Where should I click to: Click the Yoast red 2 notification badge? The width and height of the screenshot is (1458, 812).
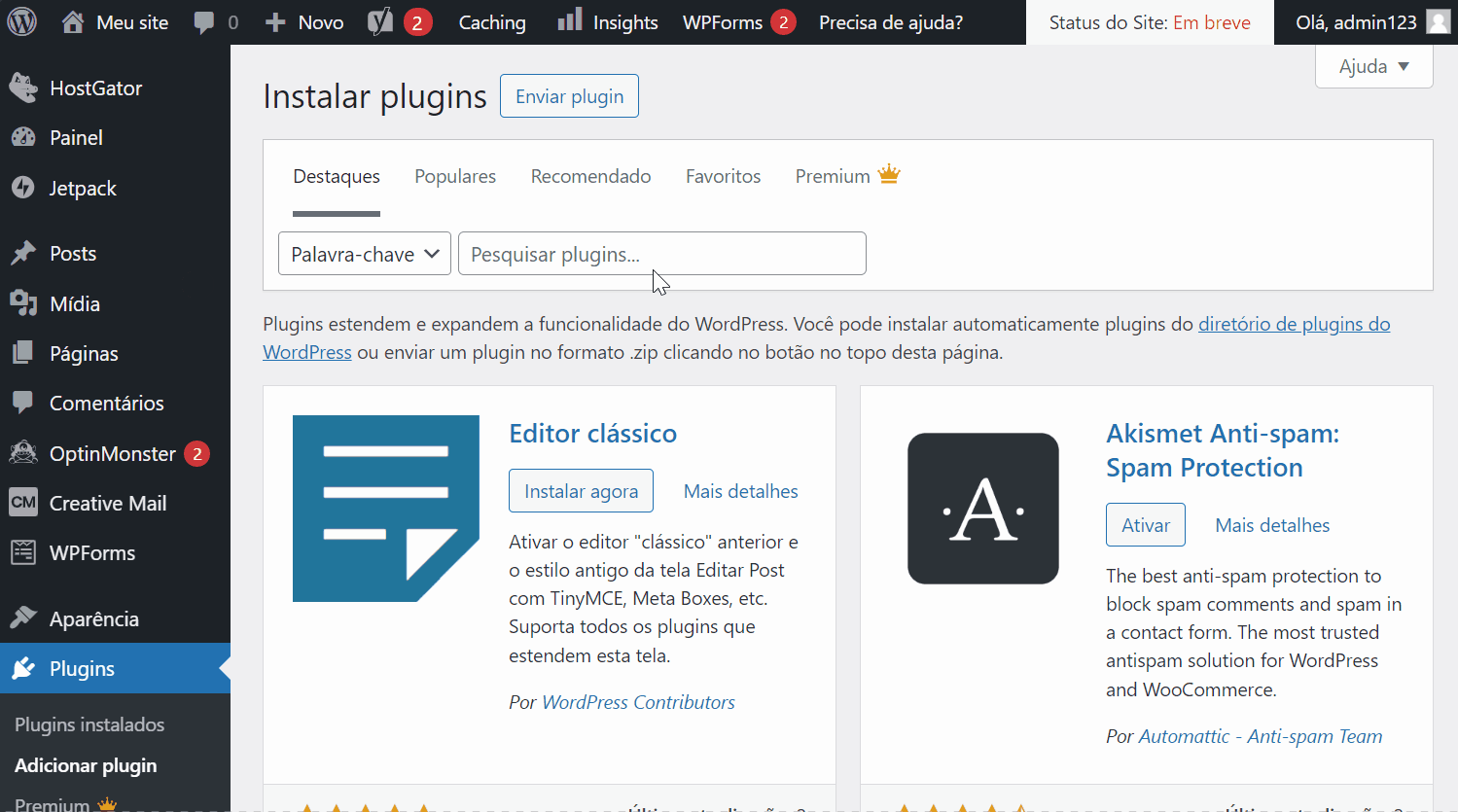[417, 21]
